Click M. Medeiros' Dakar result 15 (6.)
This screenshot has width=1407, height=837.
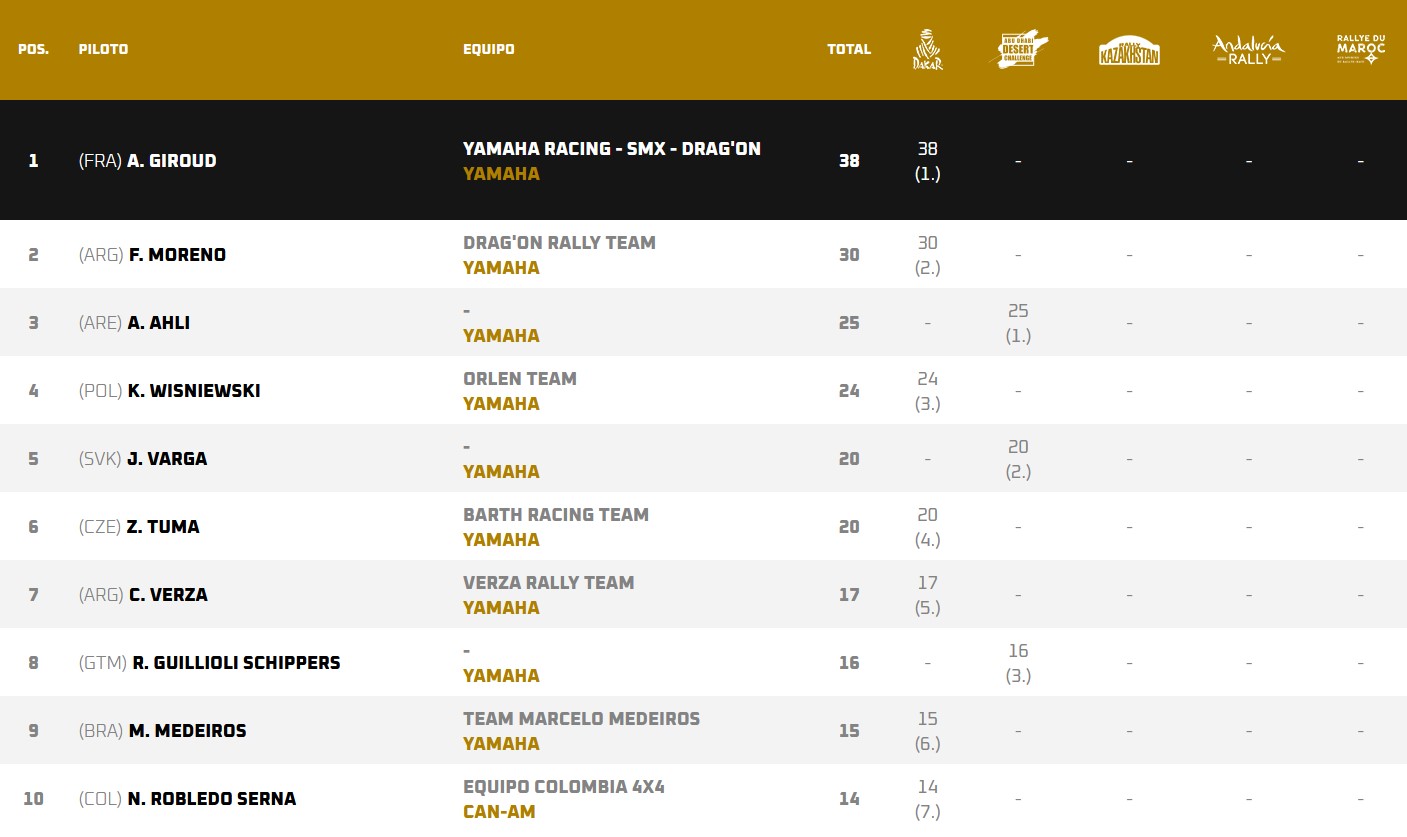click(x=928, y=731)
